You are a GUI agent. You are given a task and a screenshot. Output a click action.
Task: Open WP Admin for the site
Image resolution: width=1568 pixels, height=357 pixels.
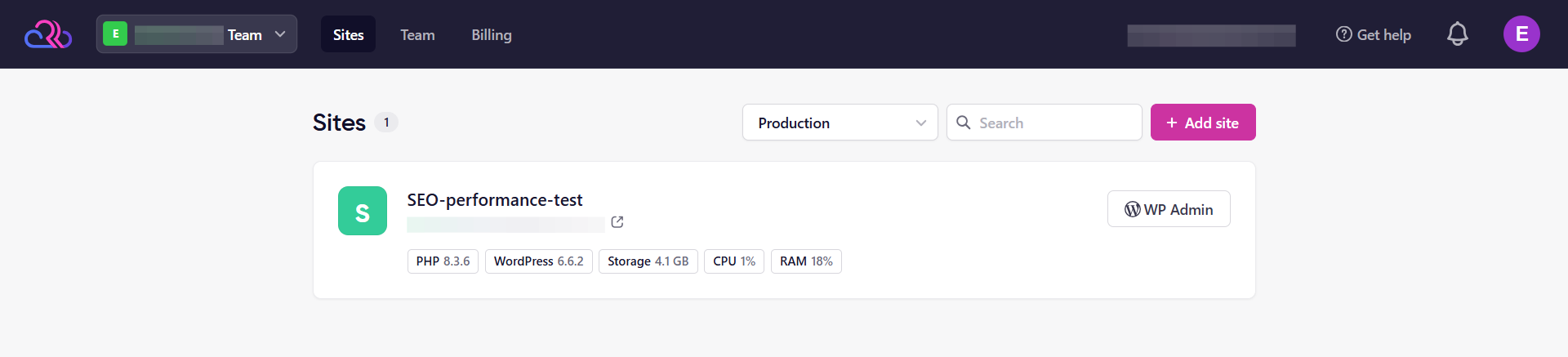coord(1169,209)
